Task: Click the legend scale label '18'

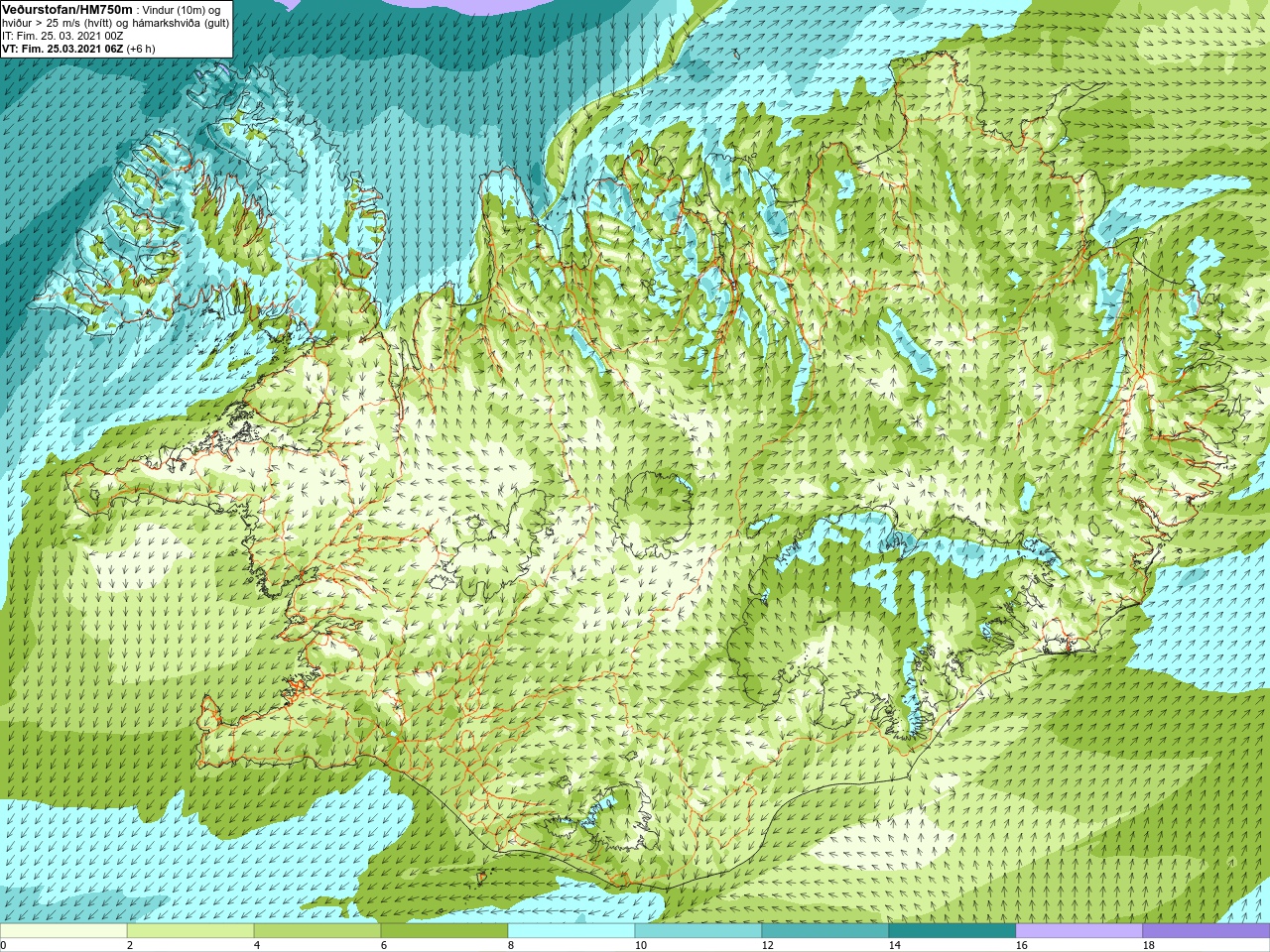Action: point(1149,945)
